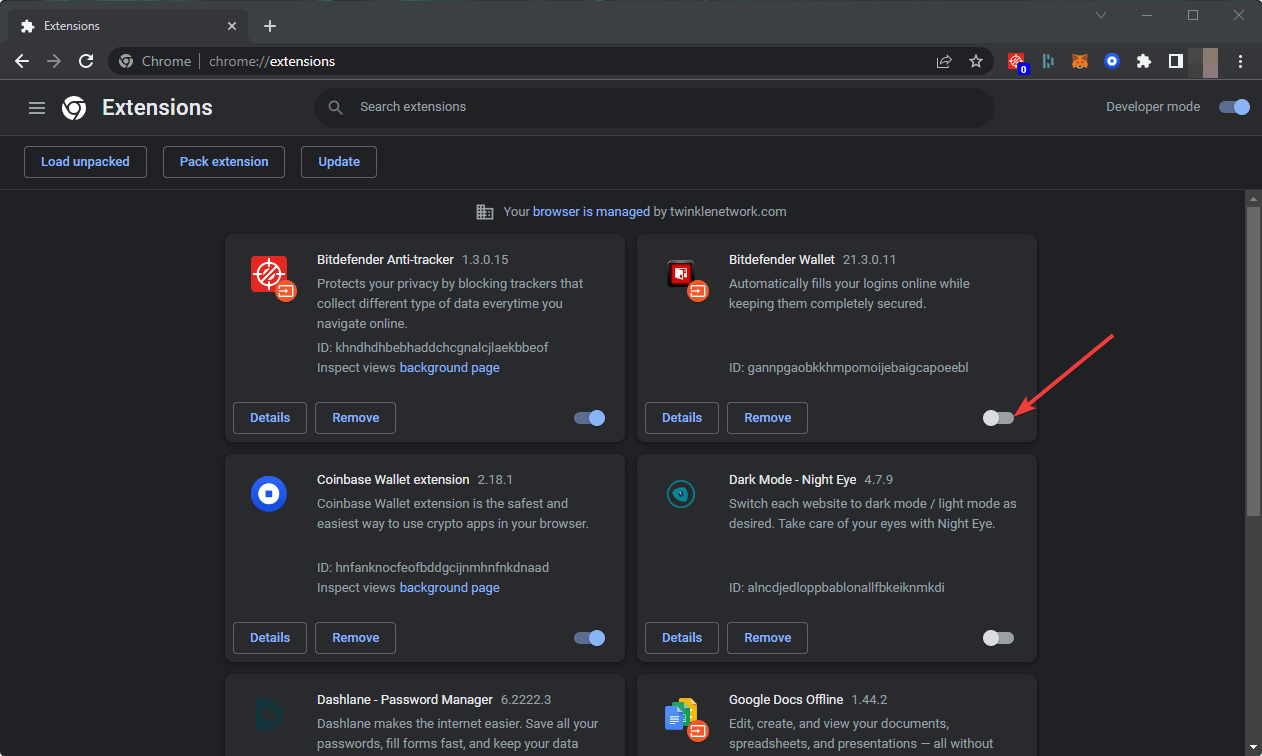Open the tab search chevron dropdown

pyautogui.click(x=1101, y=15)
